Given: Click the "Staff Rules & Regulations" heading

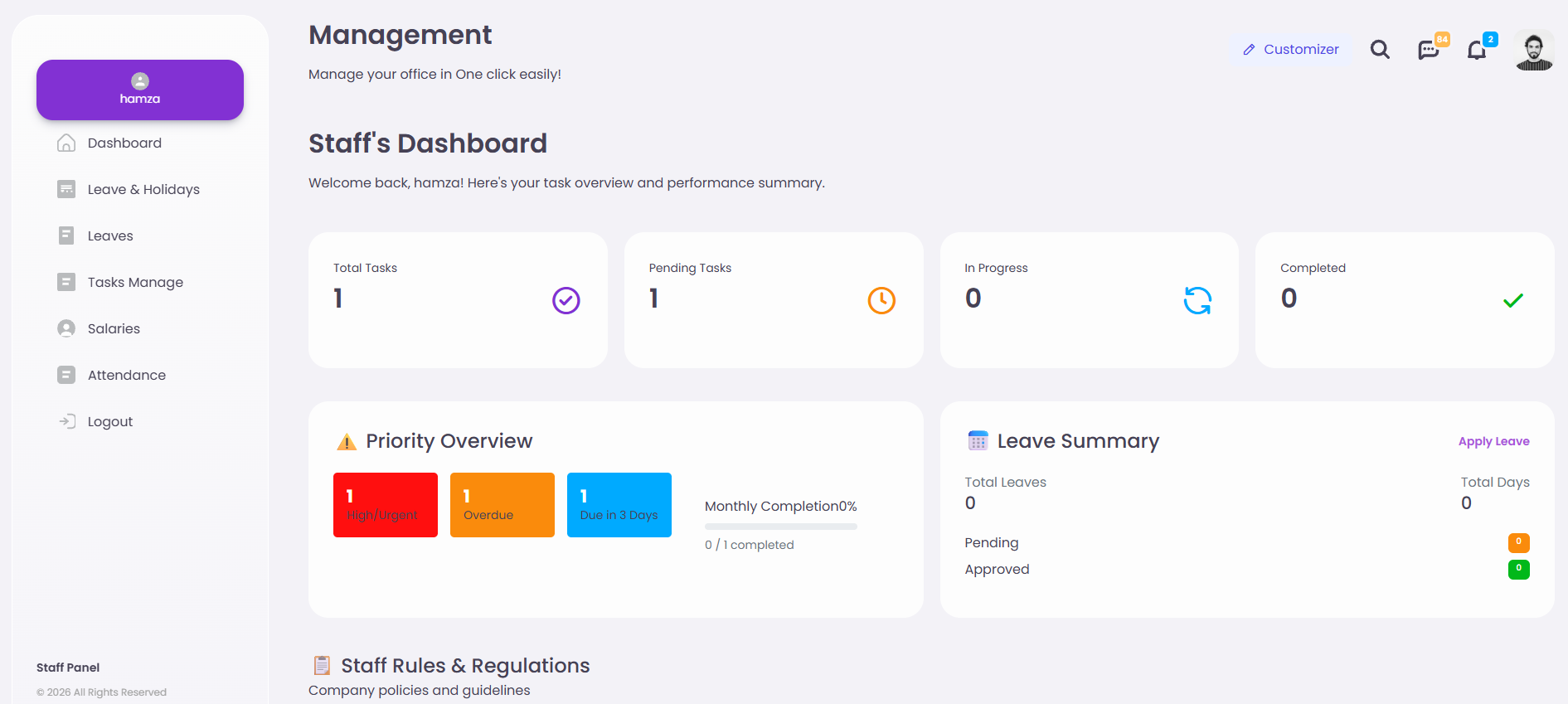Looking at the screenshot, I should [465, 666].
